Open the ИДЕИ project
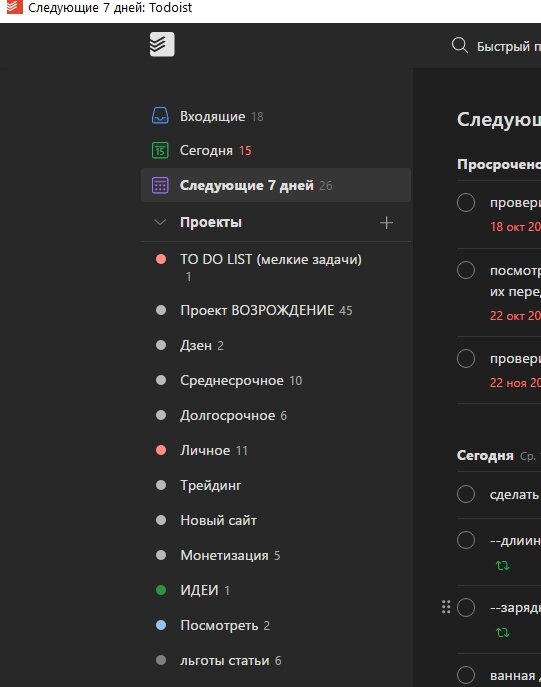 [x=276, y=590]
